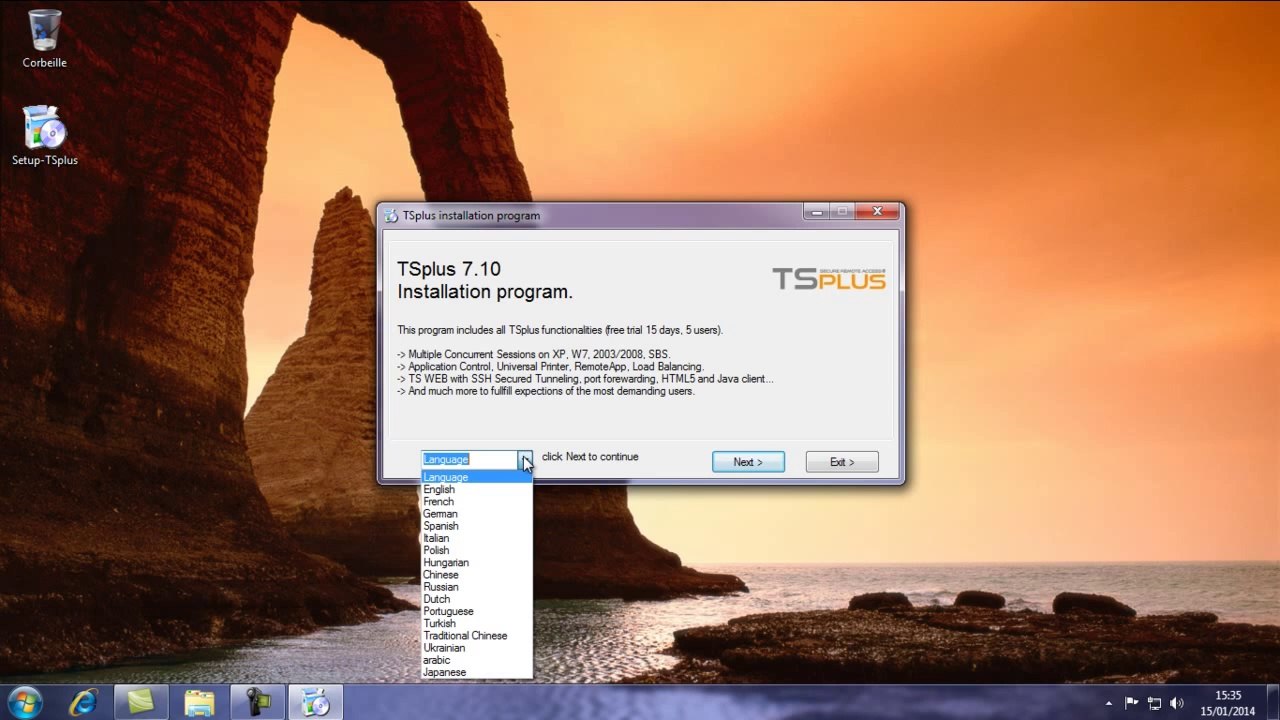Select Japanese from the language list
The width and height of the screenshot is (1280, 720).
(476, 672)
